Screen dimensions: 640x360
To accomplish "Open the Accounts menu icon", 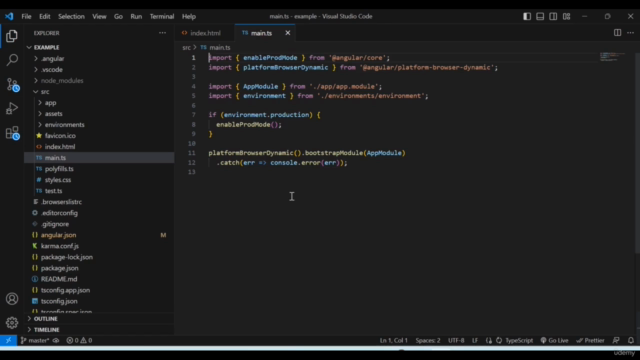I will pos(12,299).
